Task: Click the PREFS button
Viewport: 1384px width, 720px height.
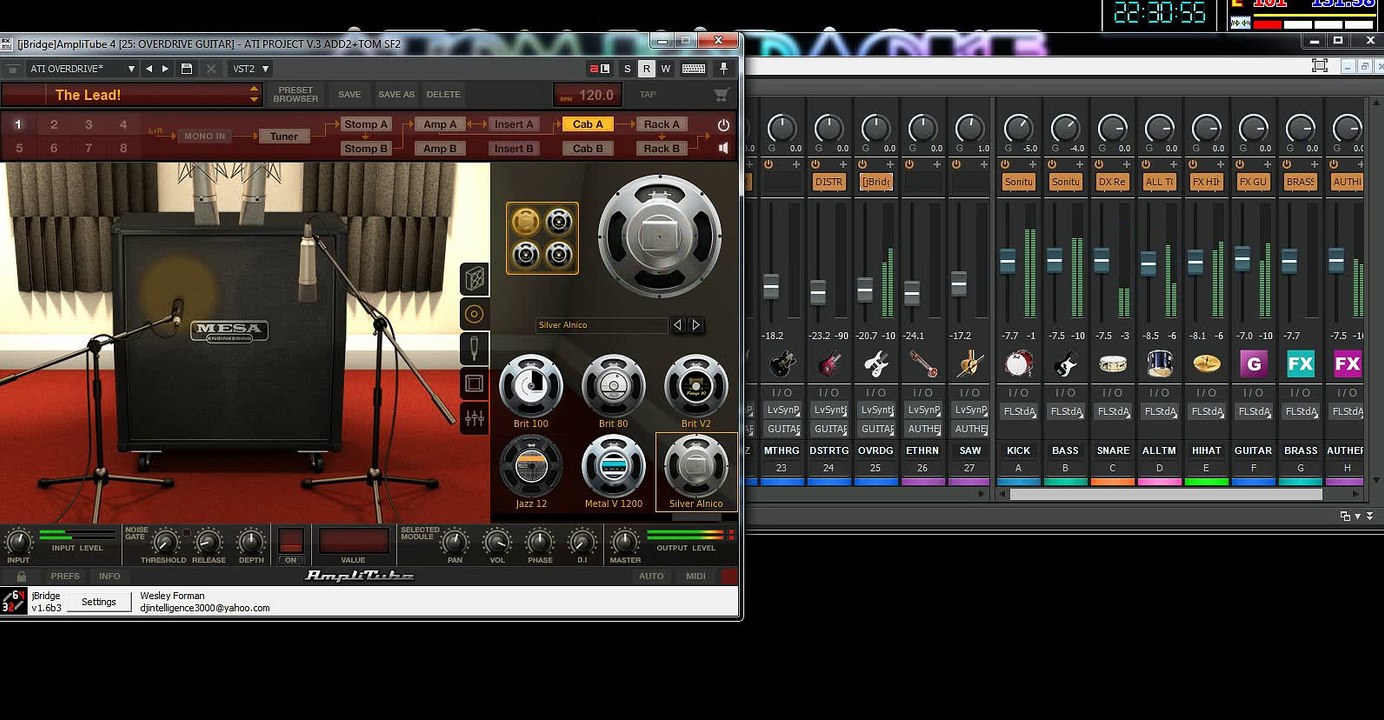Action: (x=66, y=576)
